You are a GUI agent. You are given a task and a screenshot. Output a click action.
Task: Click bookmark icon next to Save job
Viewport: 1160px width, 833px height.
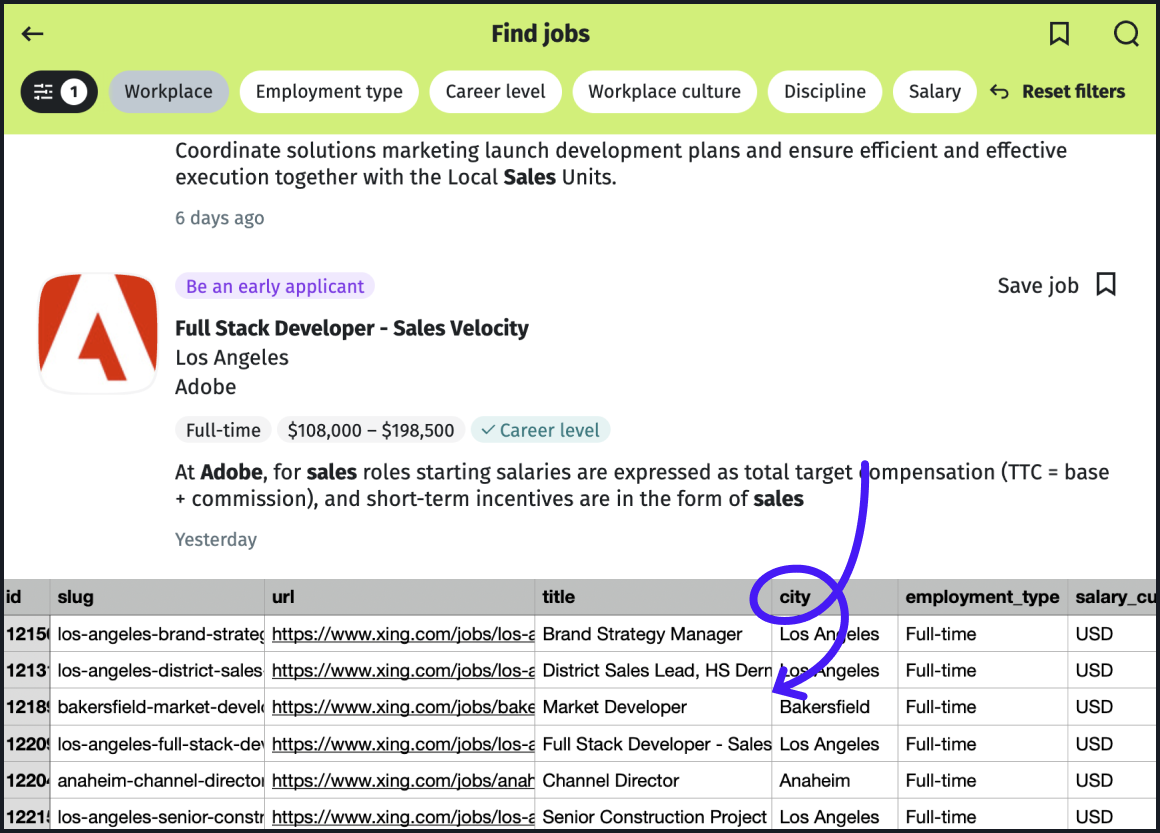click(1106, 285)
